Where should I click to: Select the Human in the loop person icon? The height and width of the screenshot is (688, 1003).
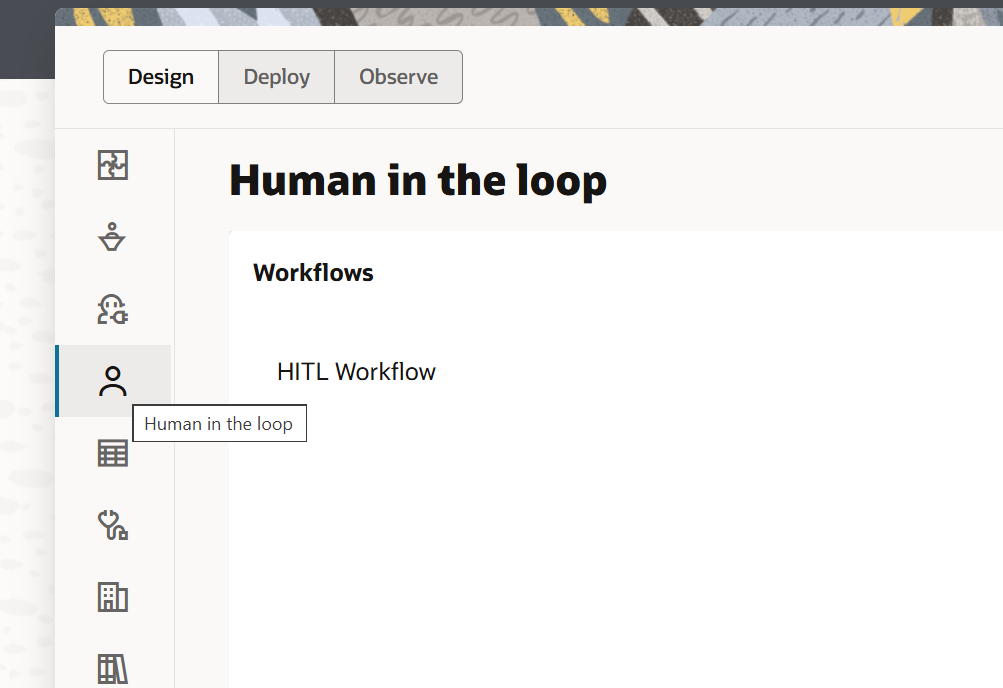[113, 381]
